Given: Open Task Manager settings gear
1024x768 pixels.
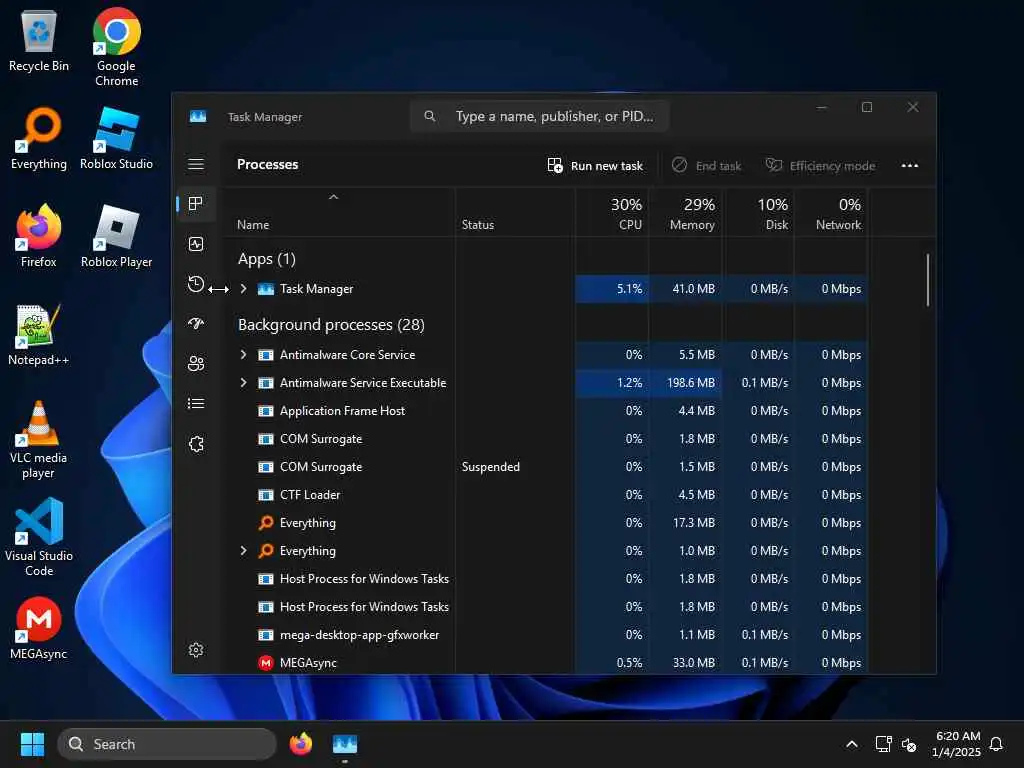Looking at the screenshot, I should tap(196, 650).
